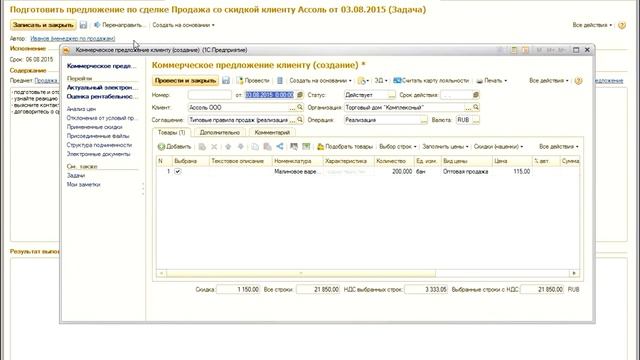Paste rows from the clipboard icon

[x=267, y=147]
